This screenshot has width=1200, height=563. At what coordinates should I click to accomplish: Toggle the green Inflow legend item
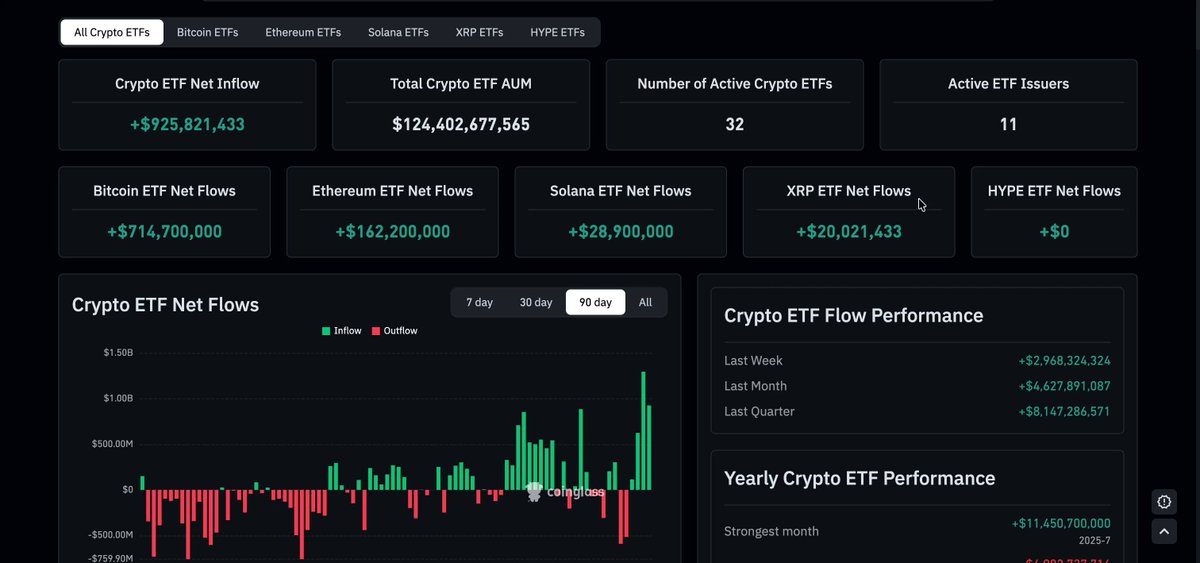point(342,331)
